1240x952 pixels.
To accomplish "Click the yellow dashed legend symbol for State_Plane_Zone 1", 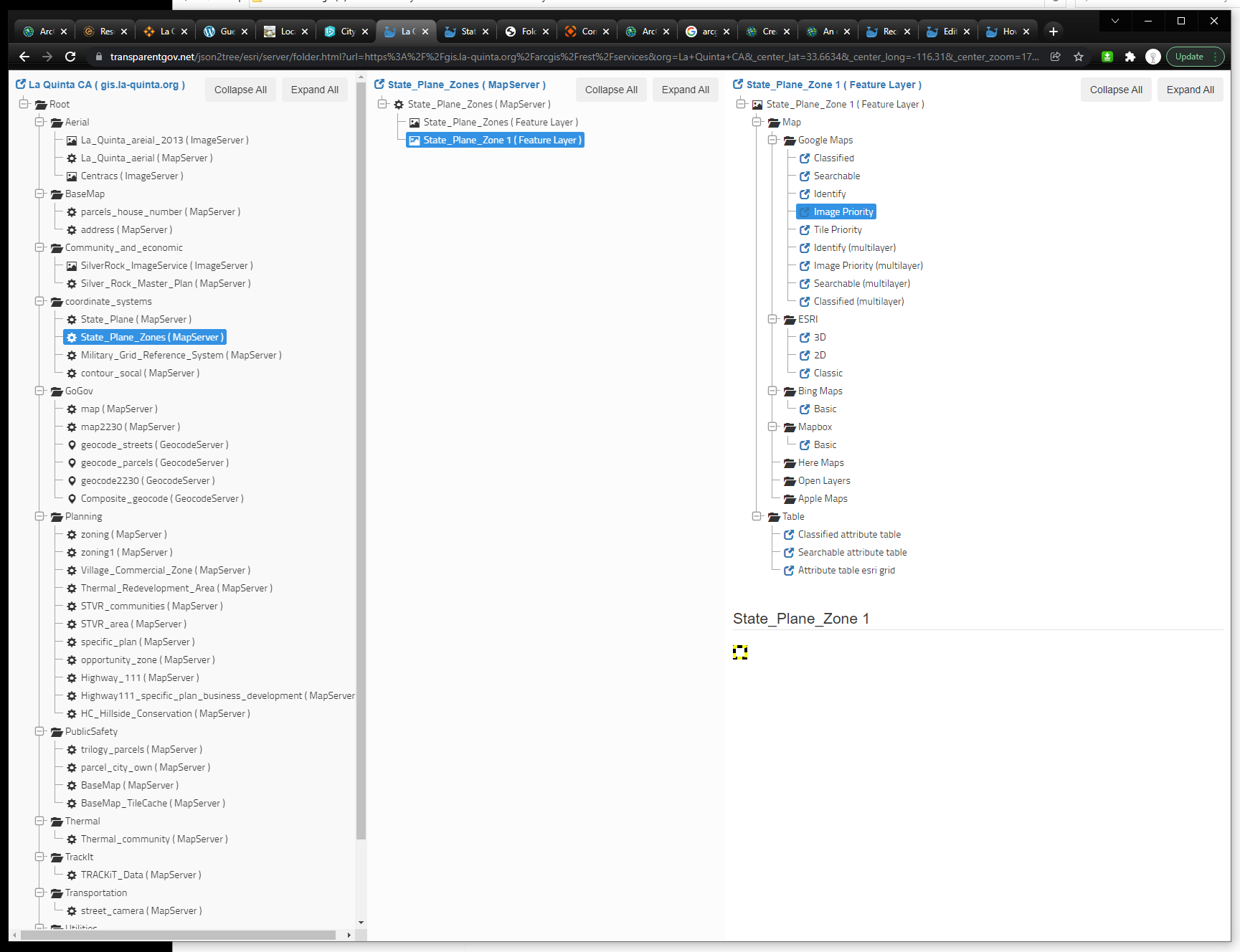I will [740, 652].
